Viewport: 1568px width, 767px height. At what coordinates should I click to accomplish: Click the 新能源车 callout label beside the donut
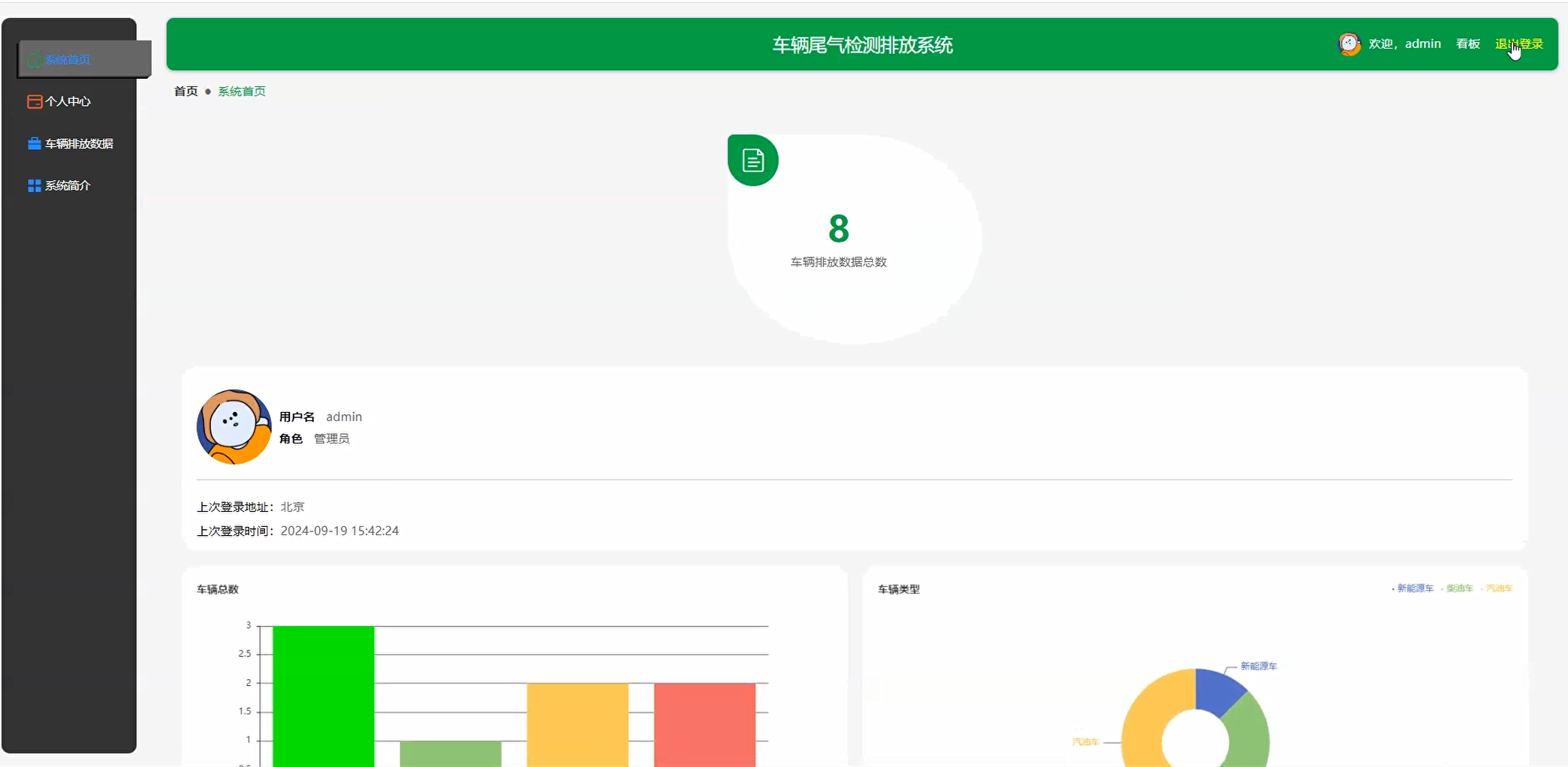pos(1259,666)
